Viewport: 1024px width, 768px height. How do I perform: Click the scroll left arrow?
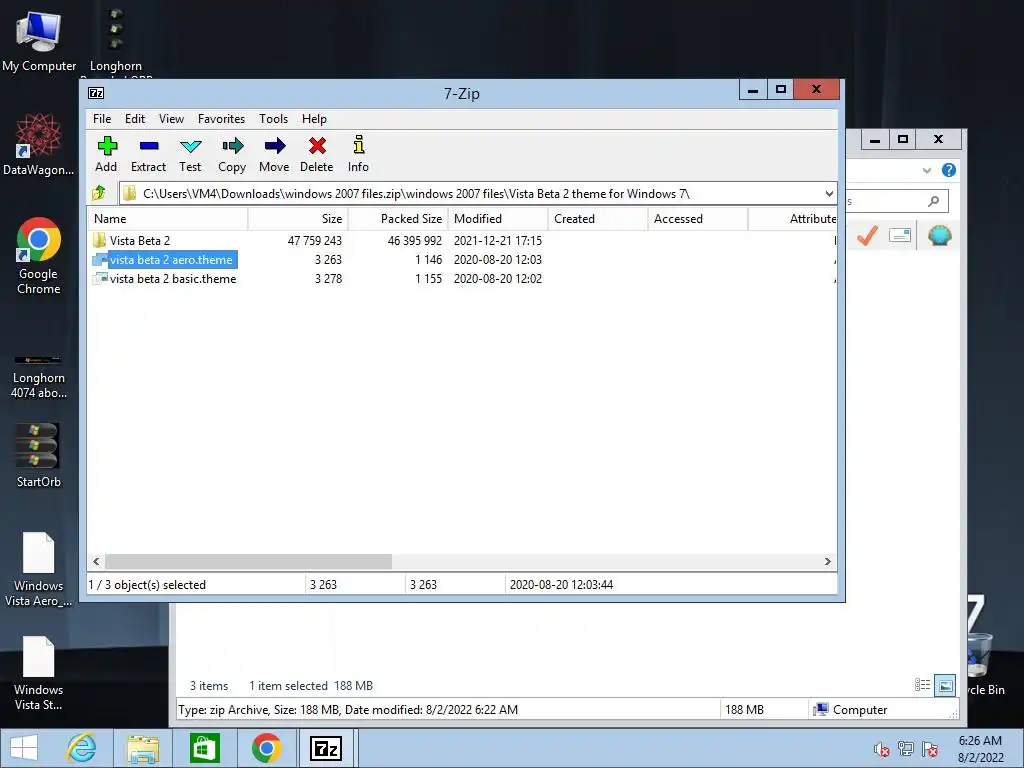point(97,562)
